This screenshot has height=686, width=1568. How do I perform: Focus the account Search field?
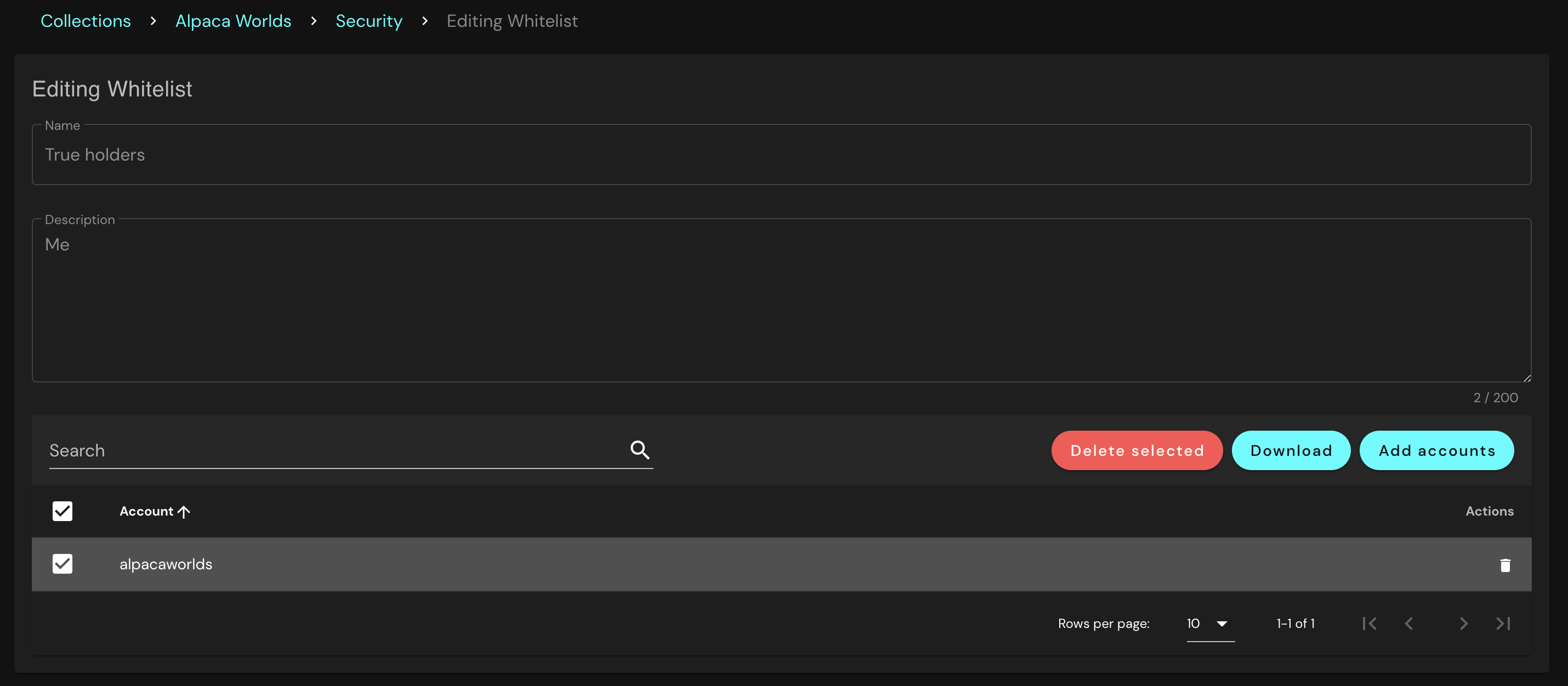tap(335, 450)
